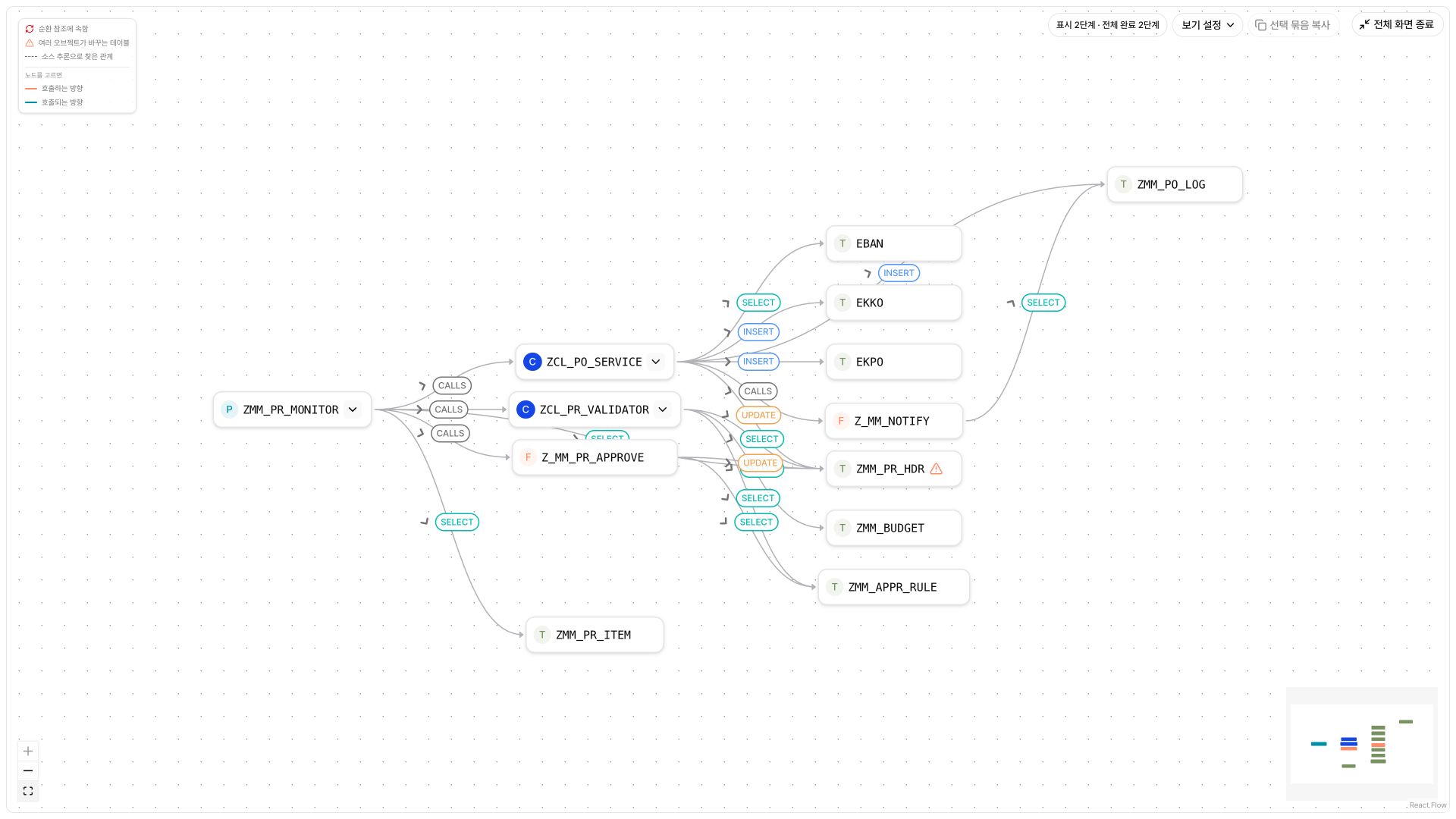Click the T icon of EKKO node

842,303
